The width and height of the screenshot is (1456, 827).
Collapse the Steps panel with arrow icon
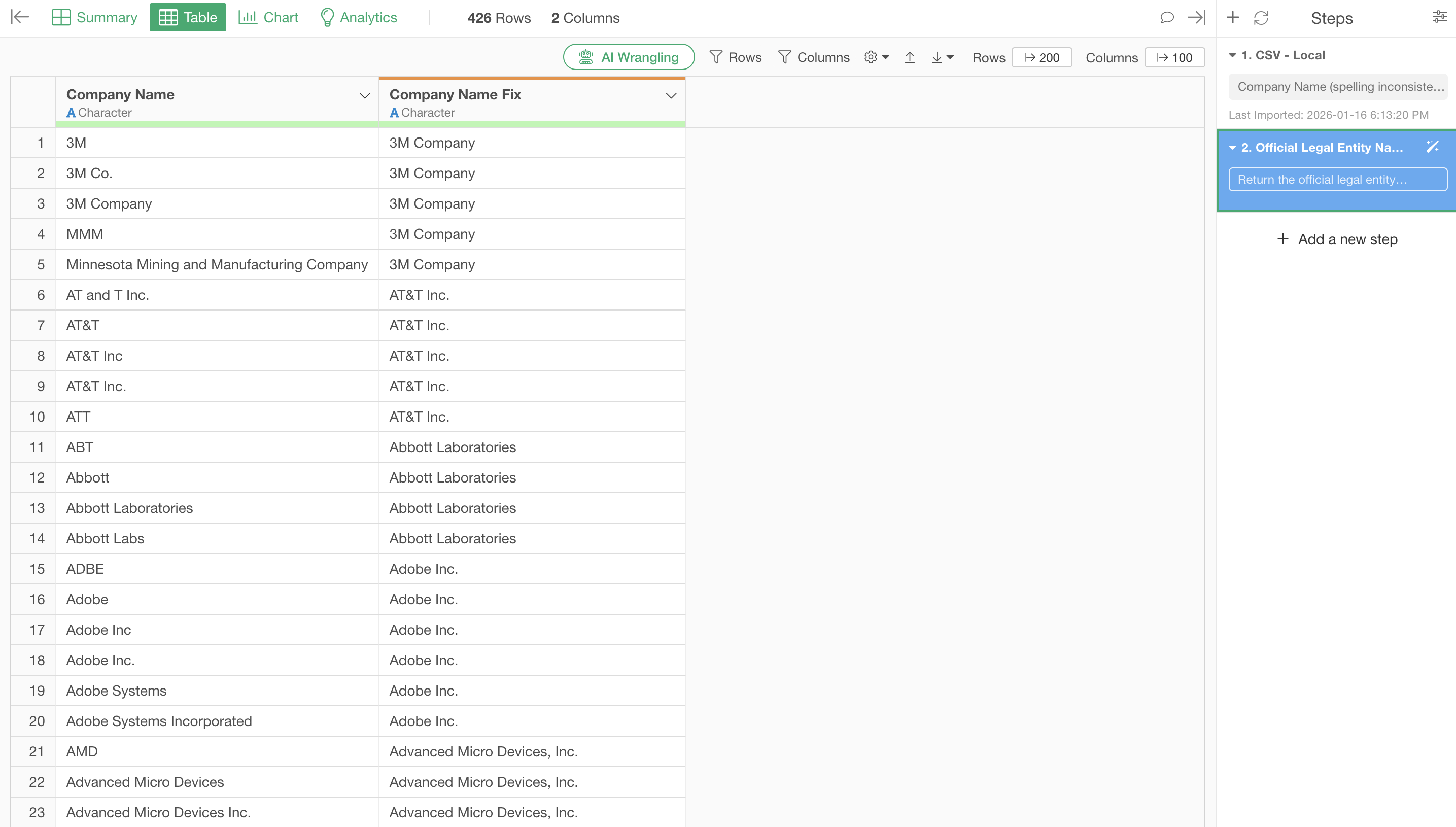pyautogui.click(x=1196, y=18)
